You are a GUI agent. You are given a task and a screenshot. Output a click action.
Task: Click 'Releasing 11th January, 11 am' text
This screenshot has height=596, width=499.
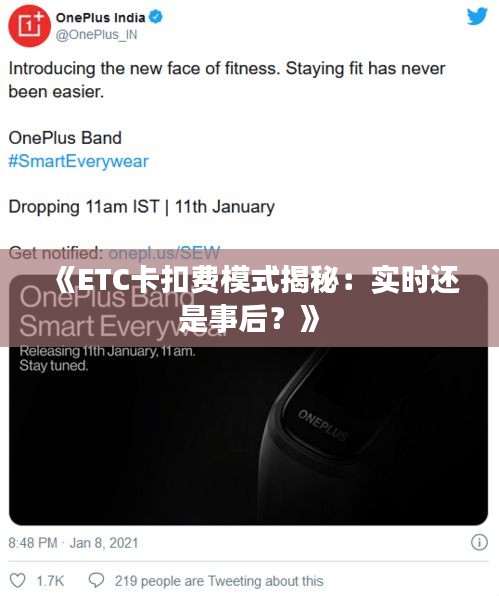[107, 351]
